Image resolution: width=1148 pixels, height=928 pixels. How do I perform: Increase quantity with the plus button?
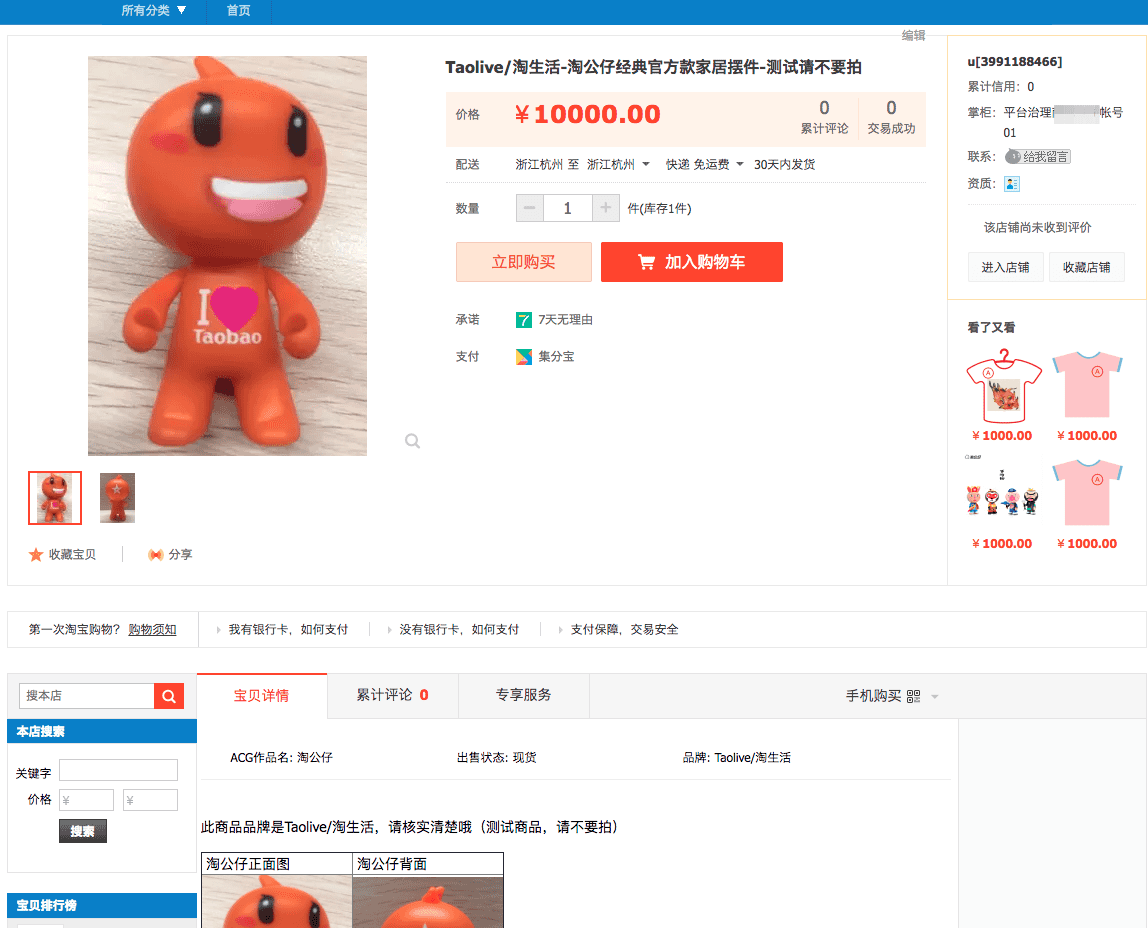coord(605,208)
